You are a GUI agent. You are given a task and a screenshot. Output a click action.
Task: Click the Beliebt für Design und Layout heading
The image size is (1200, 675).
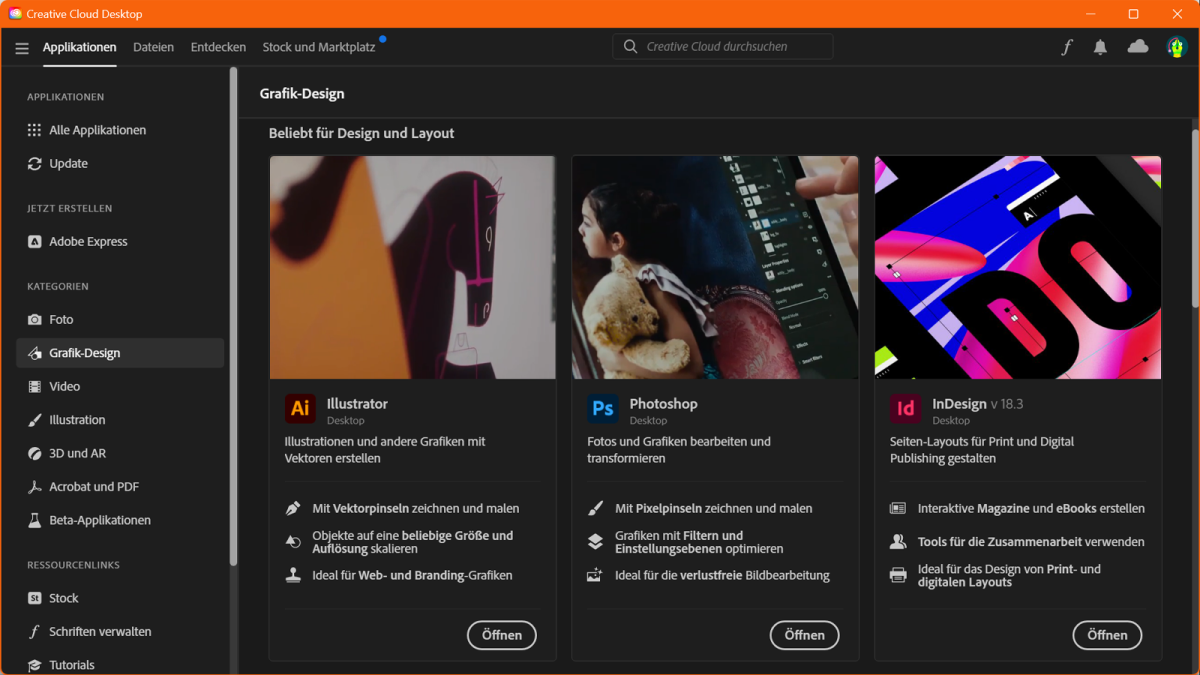coord(362,133)
